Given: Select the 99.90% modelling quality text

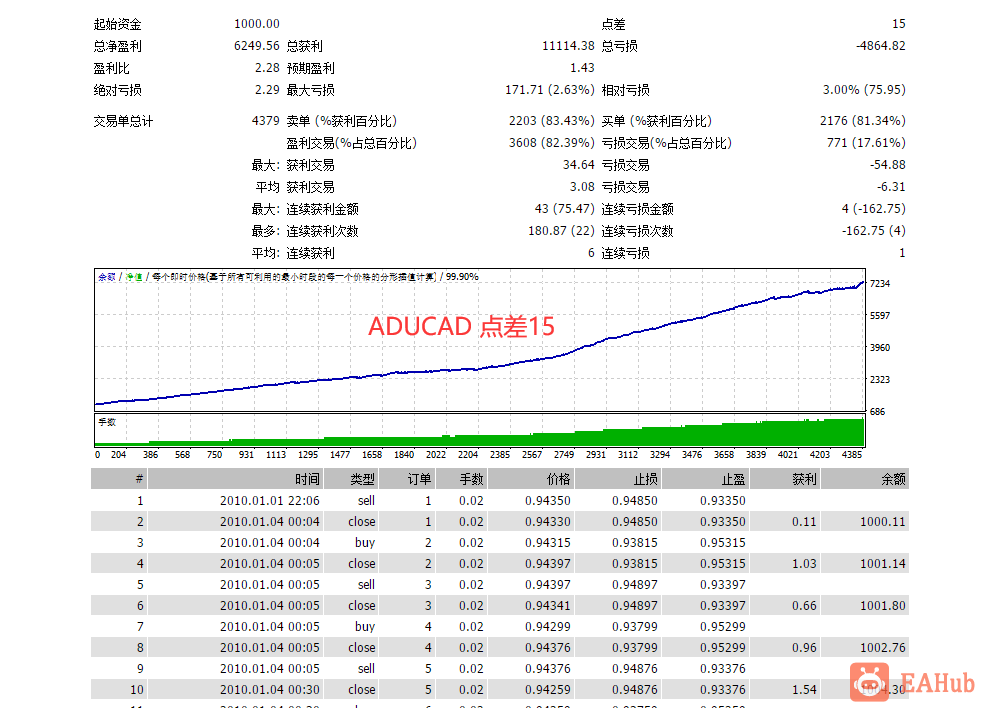Looking at the screenshot, I should click(x=462, y=277).
